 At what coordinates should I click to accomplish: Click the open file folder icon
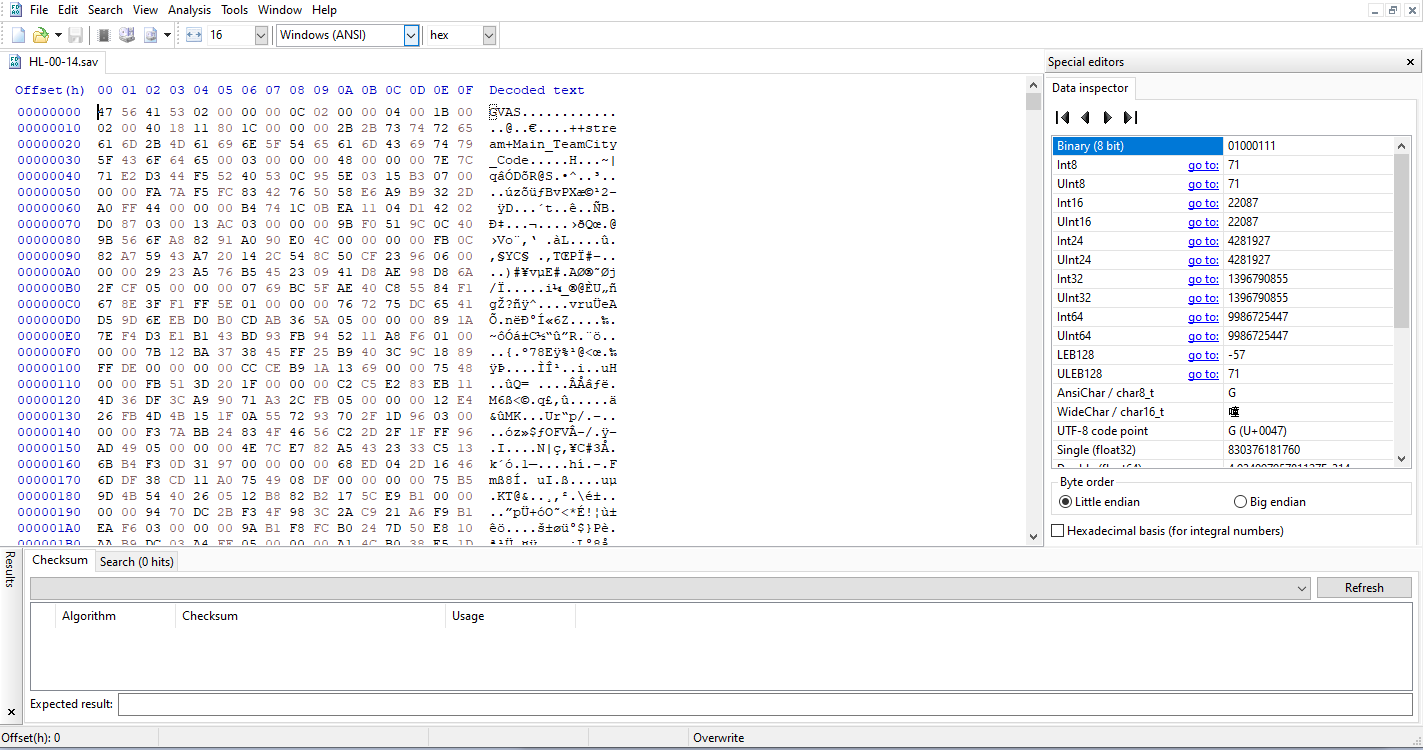[x=40, y=35]
